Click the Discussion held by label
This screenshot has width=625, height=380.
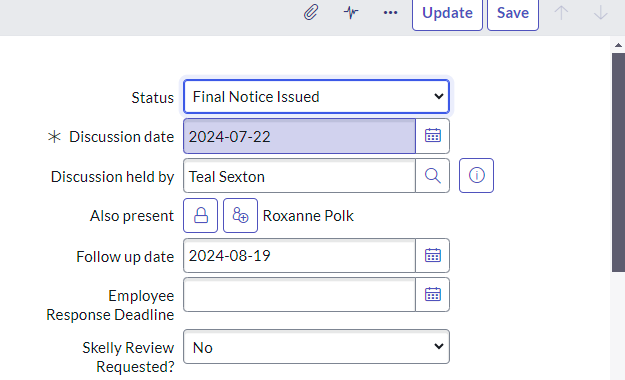[x=112, y=177]
